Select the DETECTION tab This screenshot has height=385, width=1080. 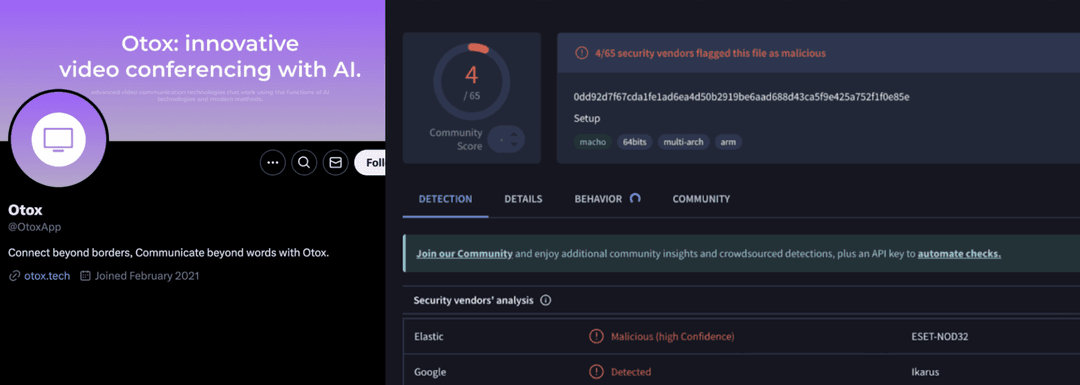[446, 199]
